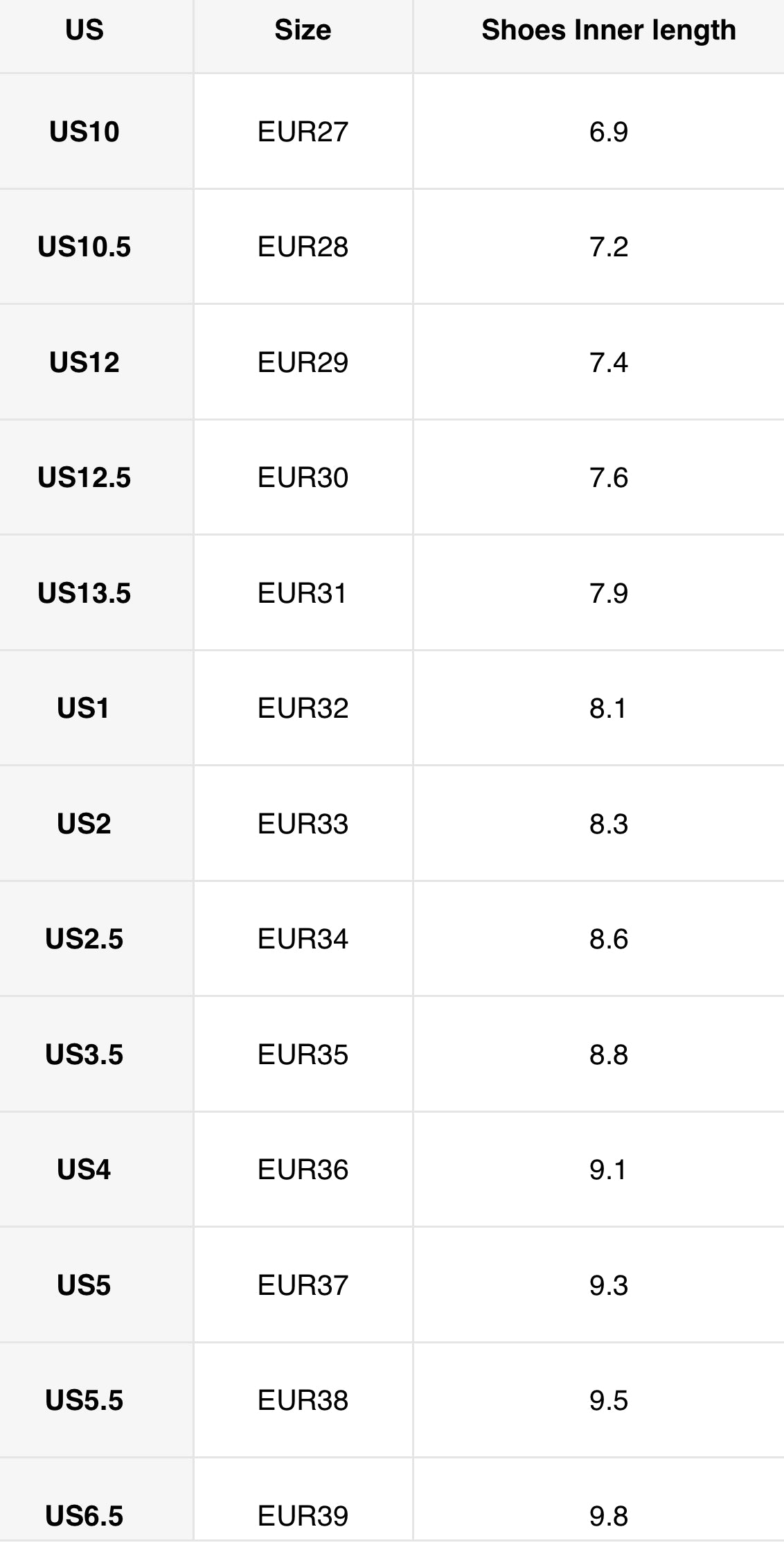Click the EUR27 size cell

pyautogui.click(x=303, y=132)
